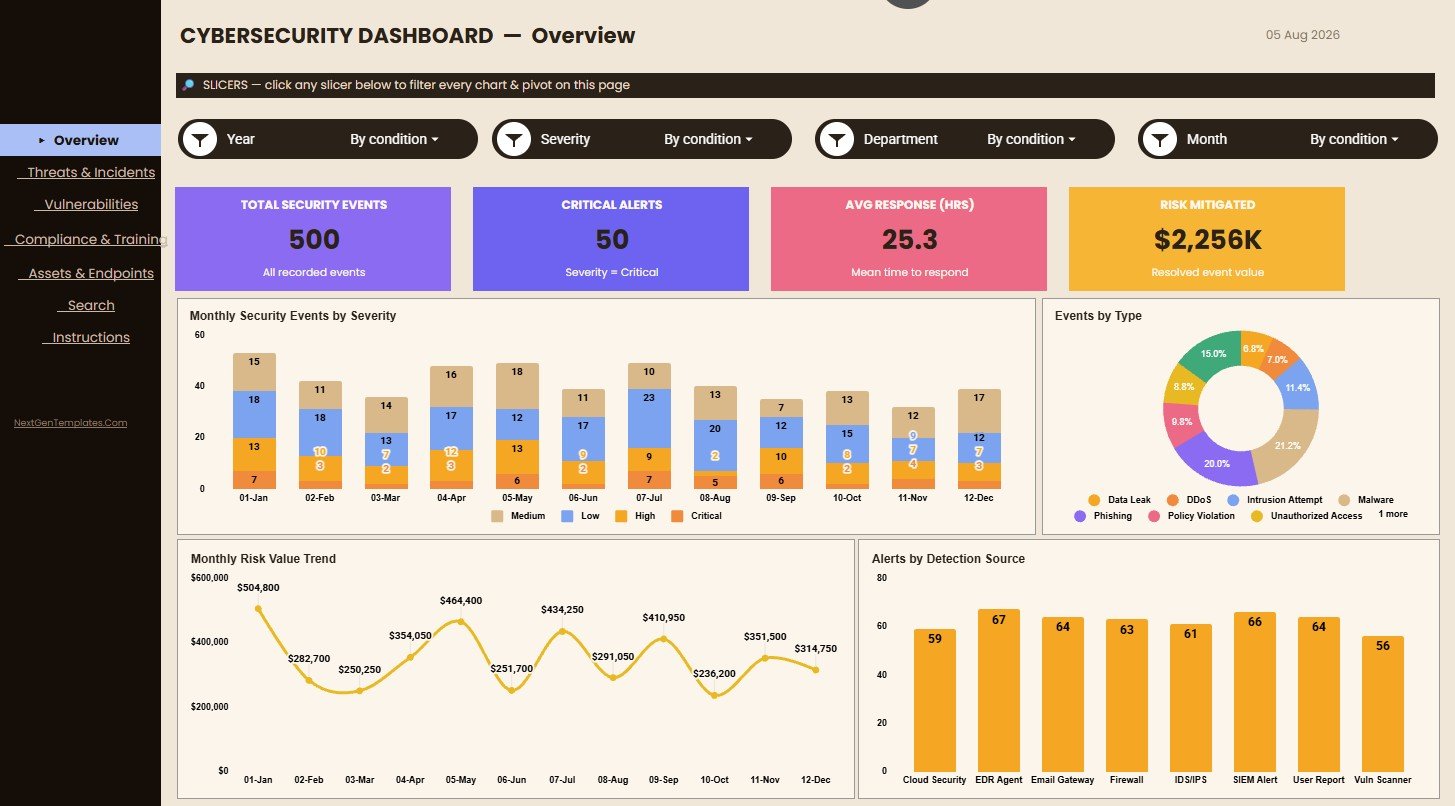Click the Events by Type chart title

1098,316
